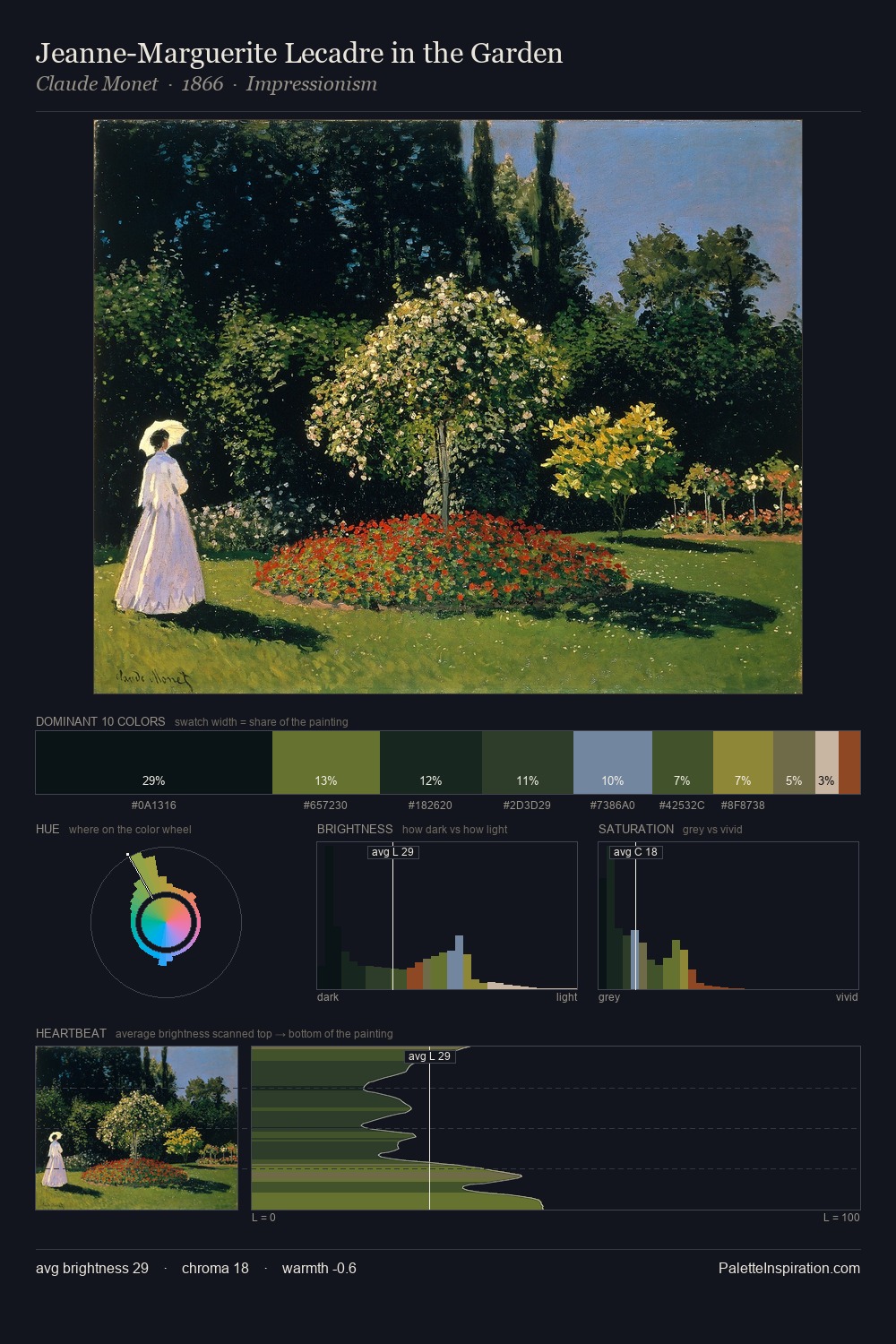Visit the PaletteInspiration.com link
Screen dimensions: 896x1344
[789, 1268]
